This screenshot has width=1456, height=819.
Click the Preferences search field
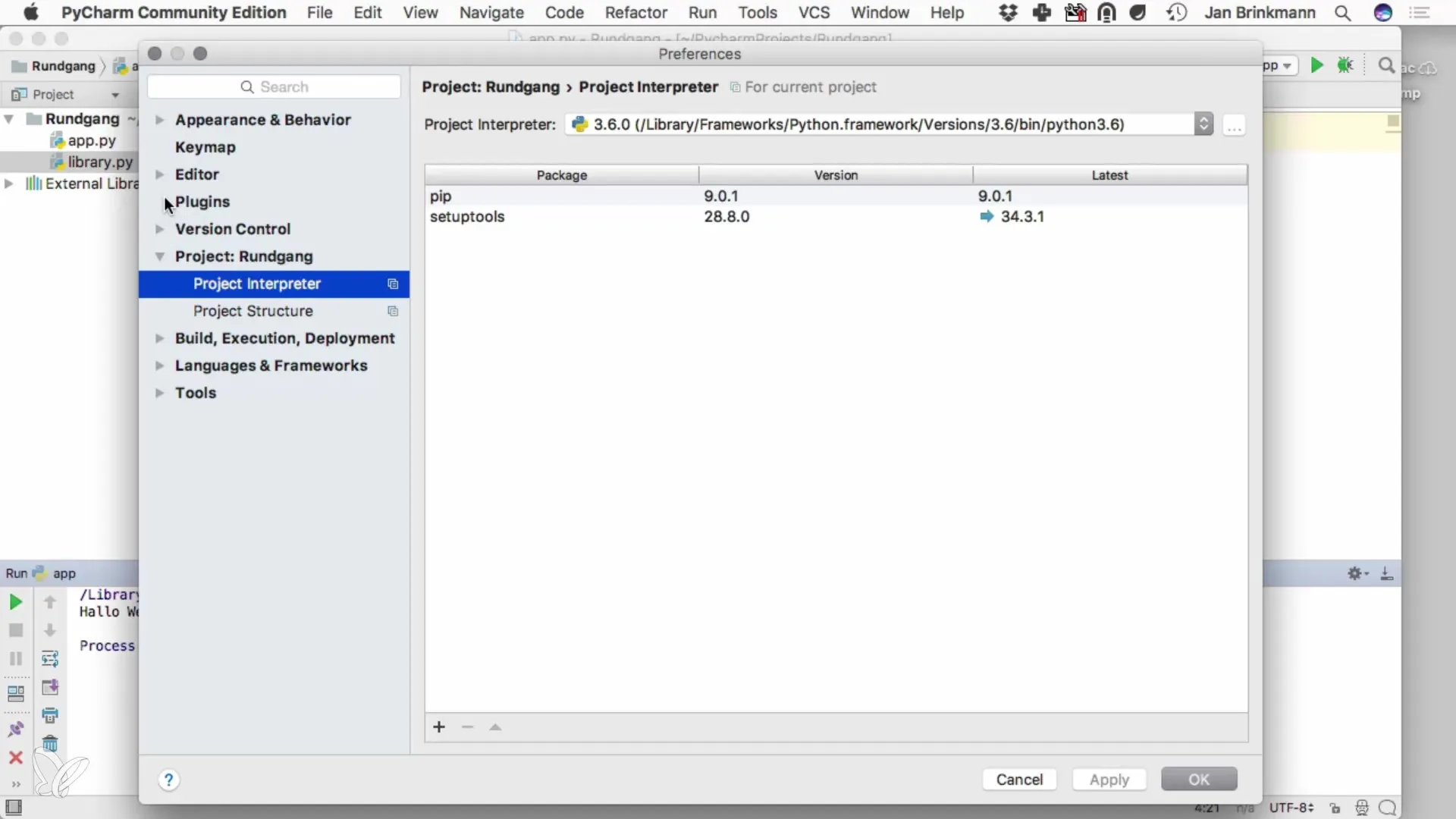[274, 86]
